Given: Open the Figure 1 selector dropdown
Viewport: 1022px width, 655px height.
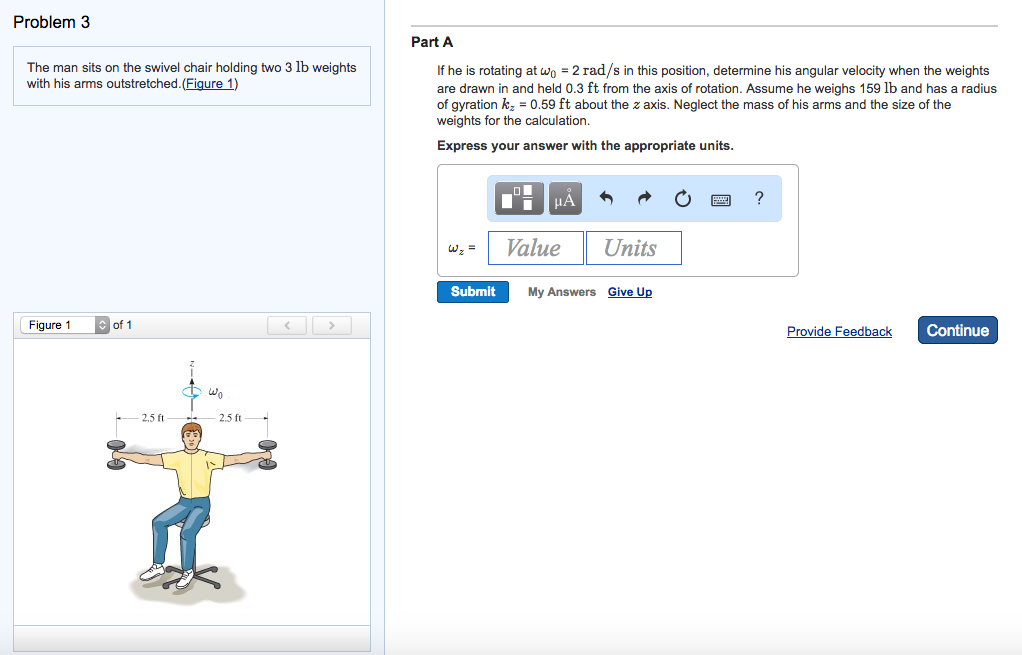Looking at the screenshot, I should (65, 325).
